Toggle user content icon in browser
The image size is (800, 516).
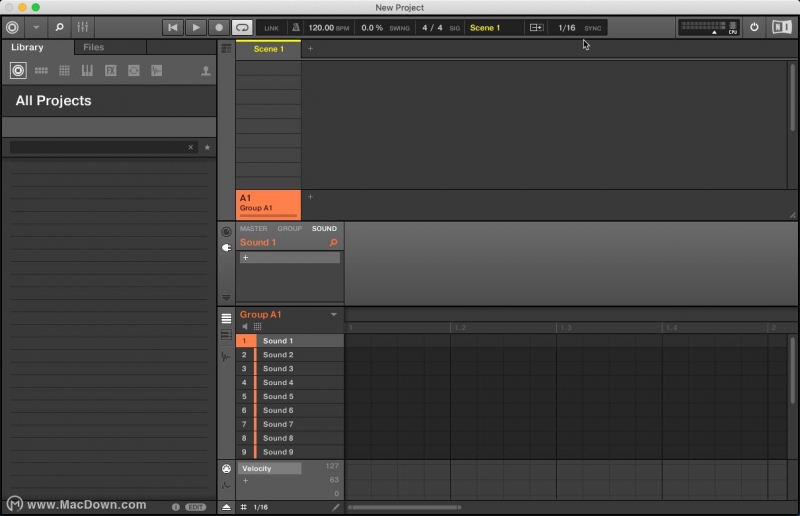206,70
